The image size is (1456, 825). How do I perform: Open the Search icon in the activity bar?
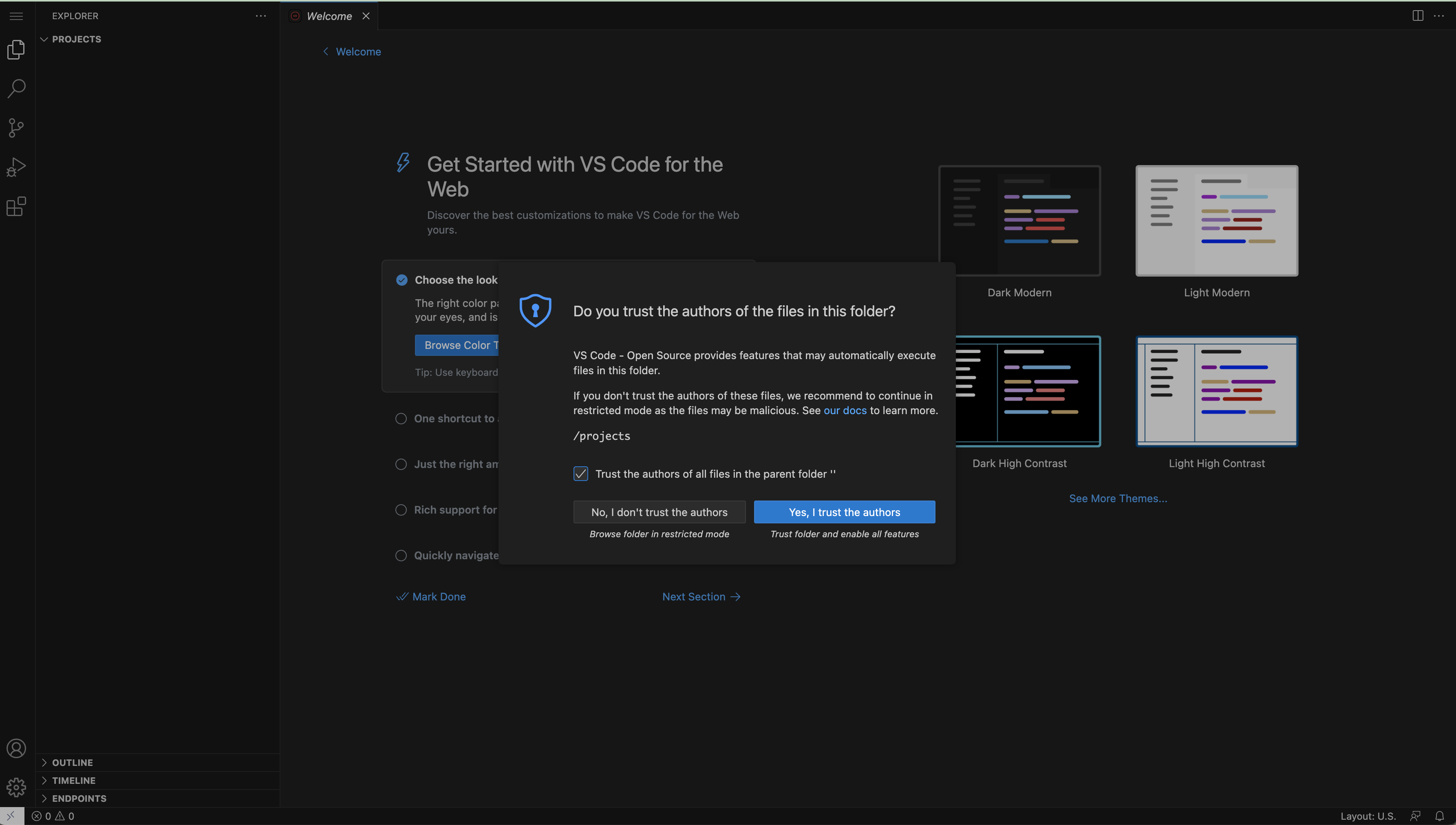point(16,88)
